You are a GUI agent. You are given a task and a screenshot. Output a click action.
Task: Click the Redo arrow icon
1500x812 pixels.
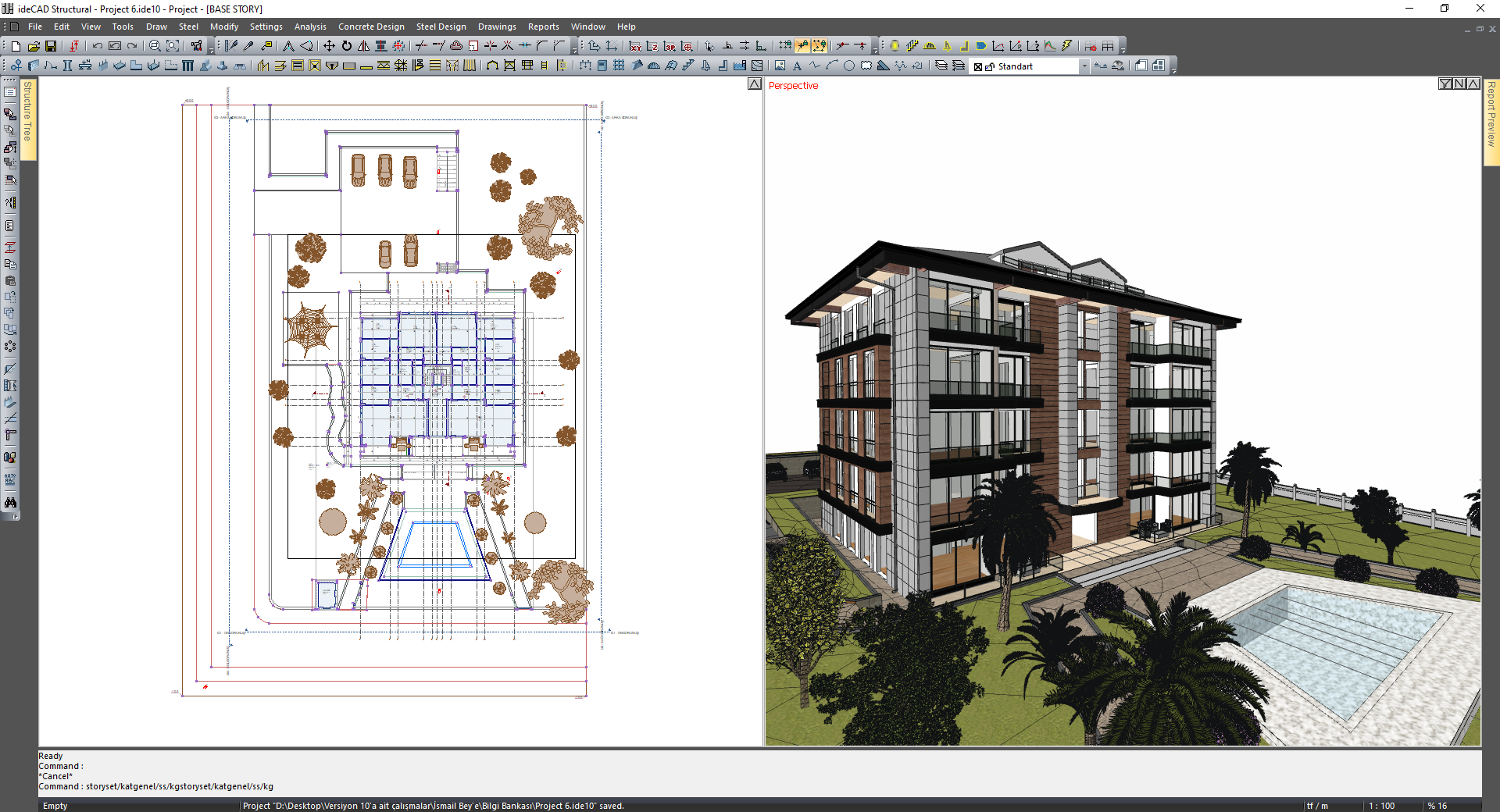point(132,46)
